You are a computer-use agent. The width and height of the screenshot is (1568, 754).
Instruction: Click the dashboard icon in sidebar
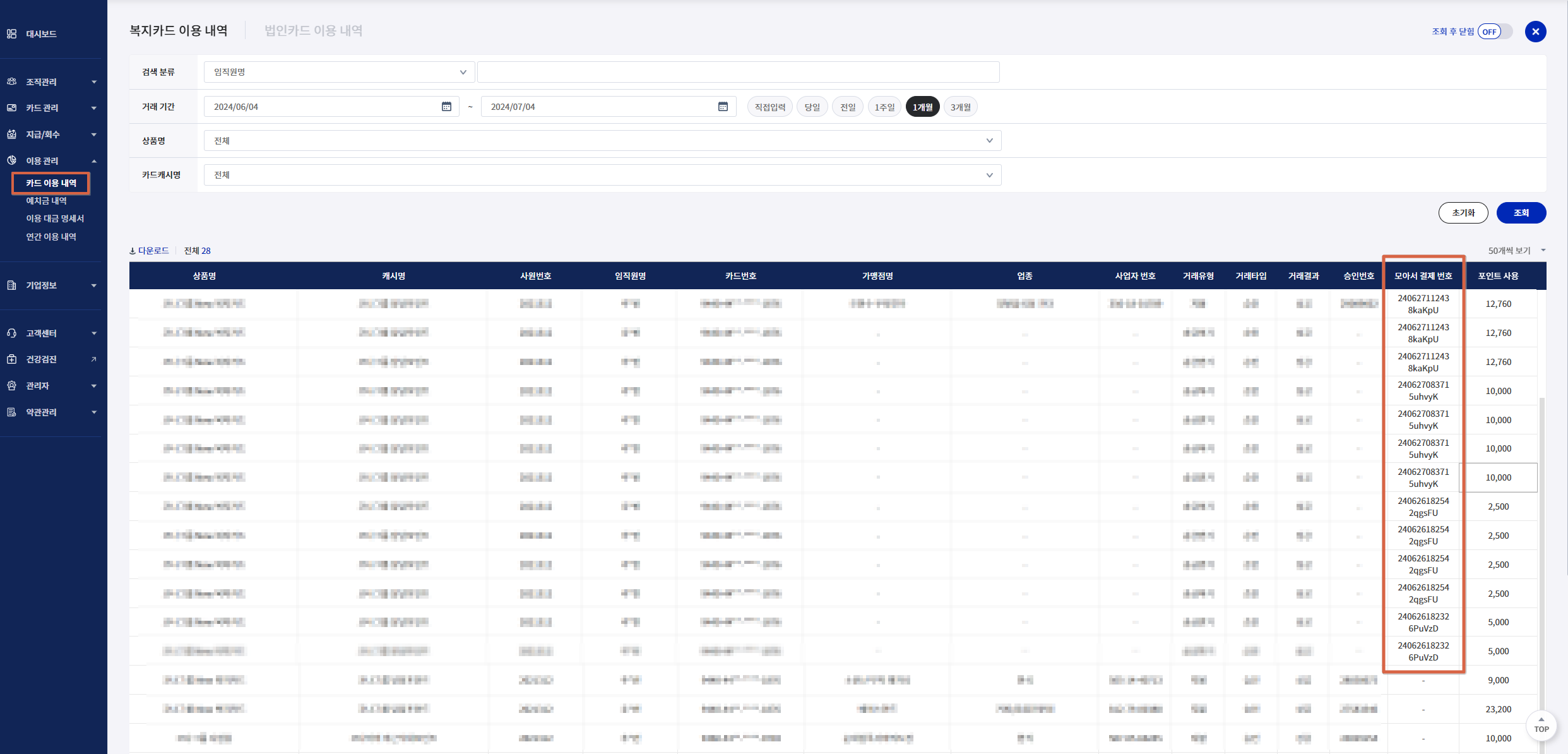[x=11, y=34]
